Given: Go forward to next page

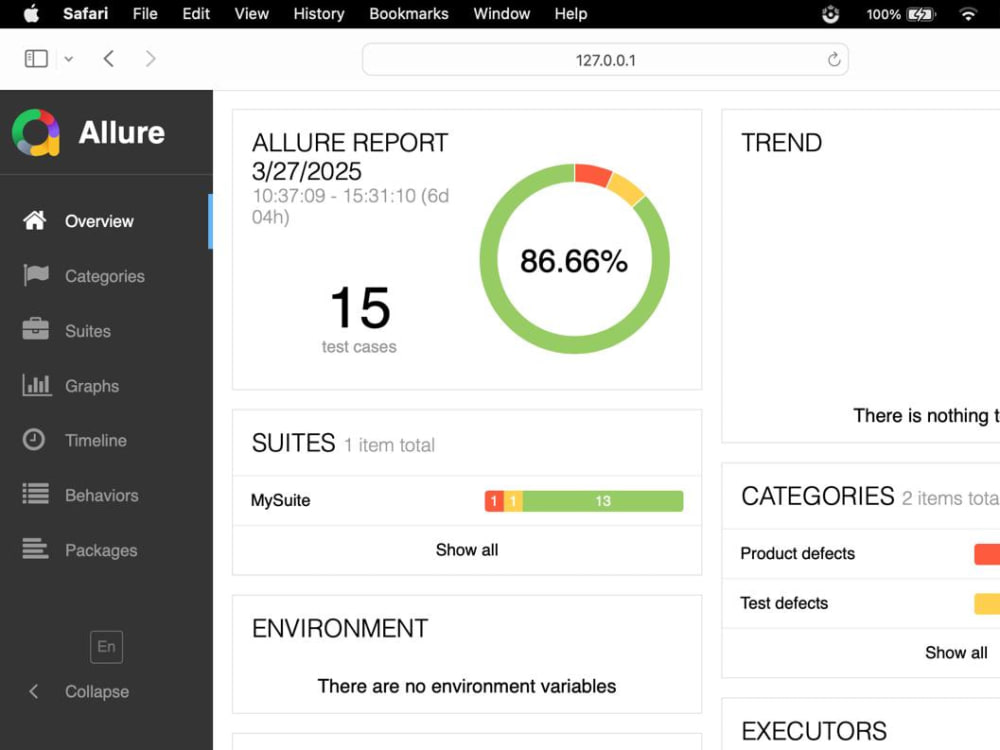Looking at the screenshot, I should 150,59.
